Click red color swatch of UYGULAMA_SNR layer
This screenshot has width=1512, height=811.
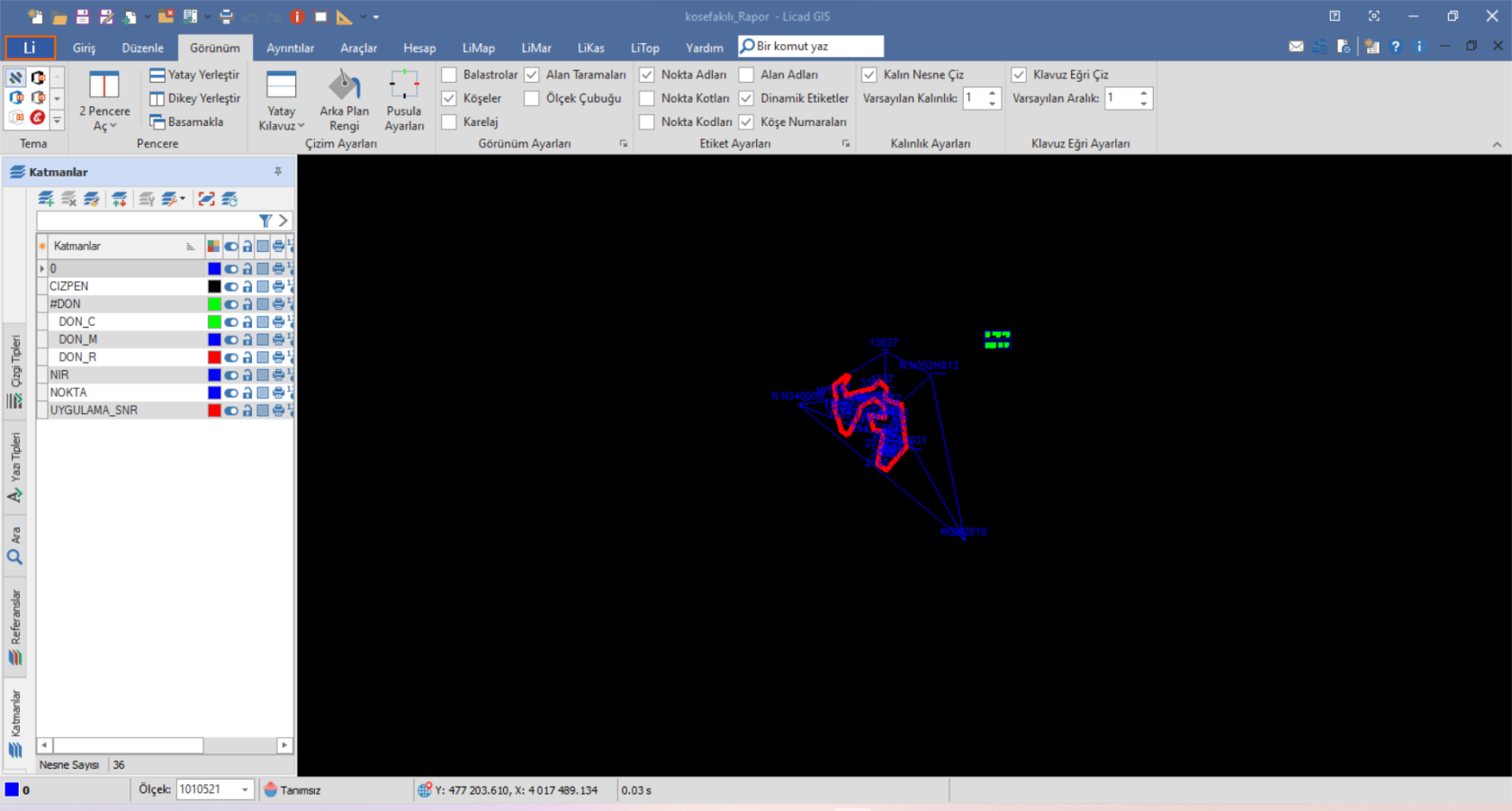pos(214,410)
